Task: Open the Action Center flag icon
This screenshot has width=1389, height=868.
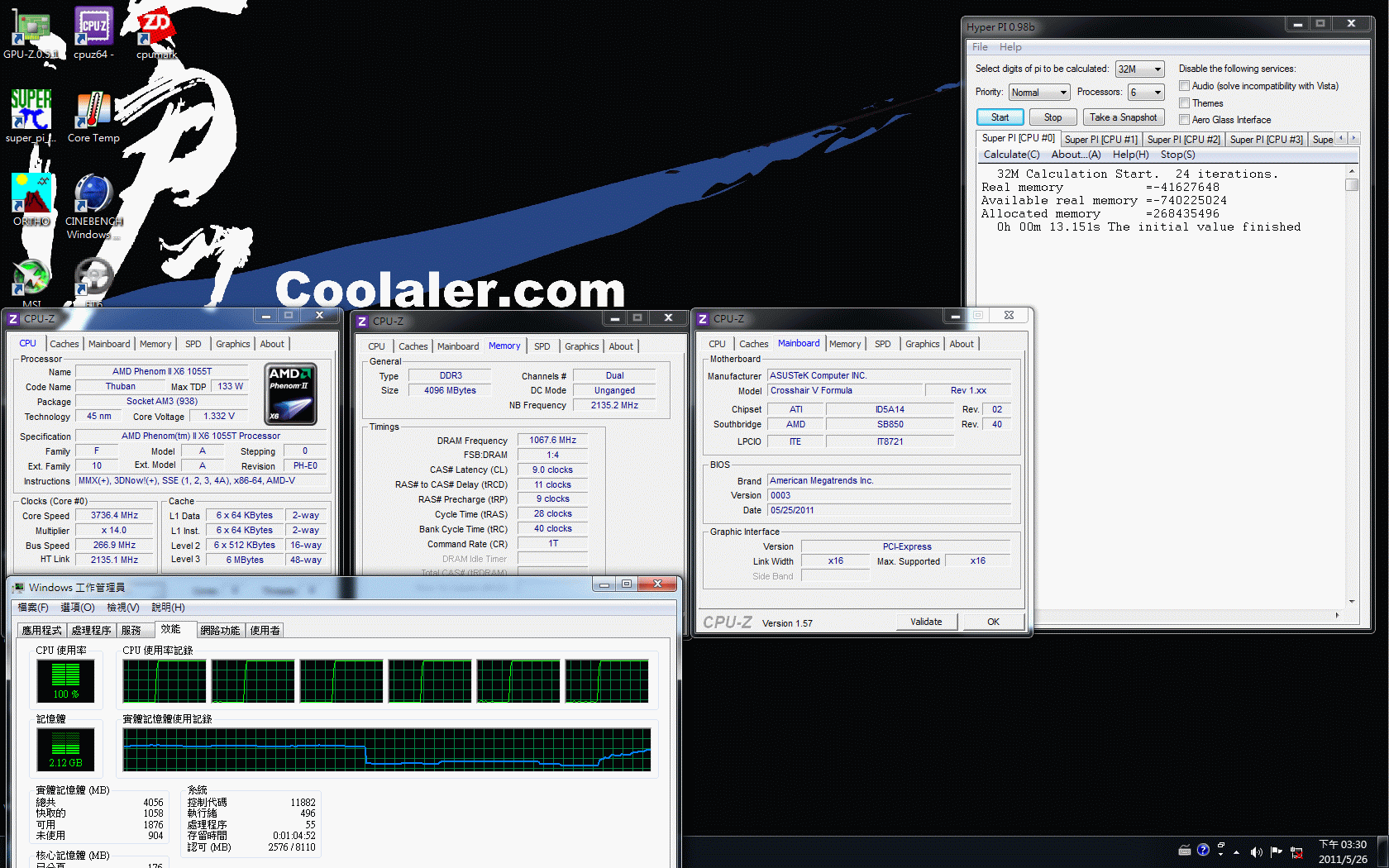Action: point(1277,851)
